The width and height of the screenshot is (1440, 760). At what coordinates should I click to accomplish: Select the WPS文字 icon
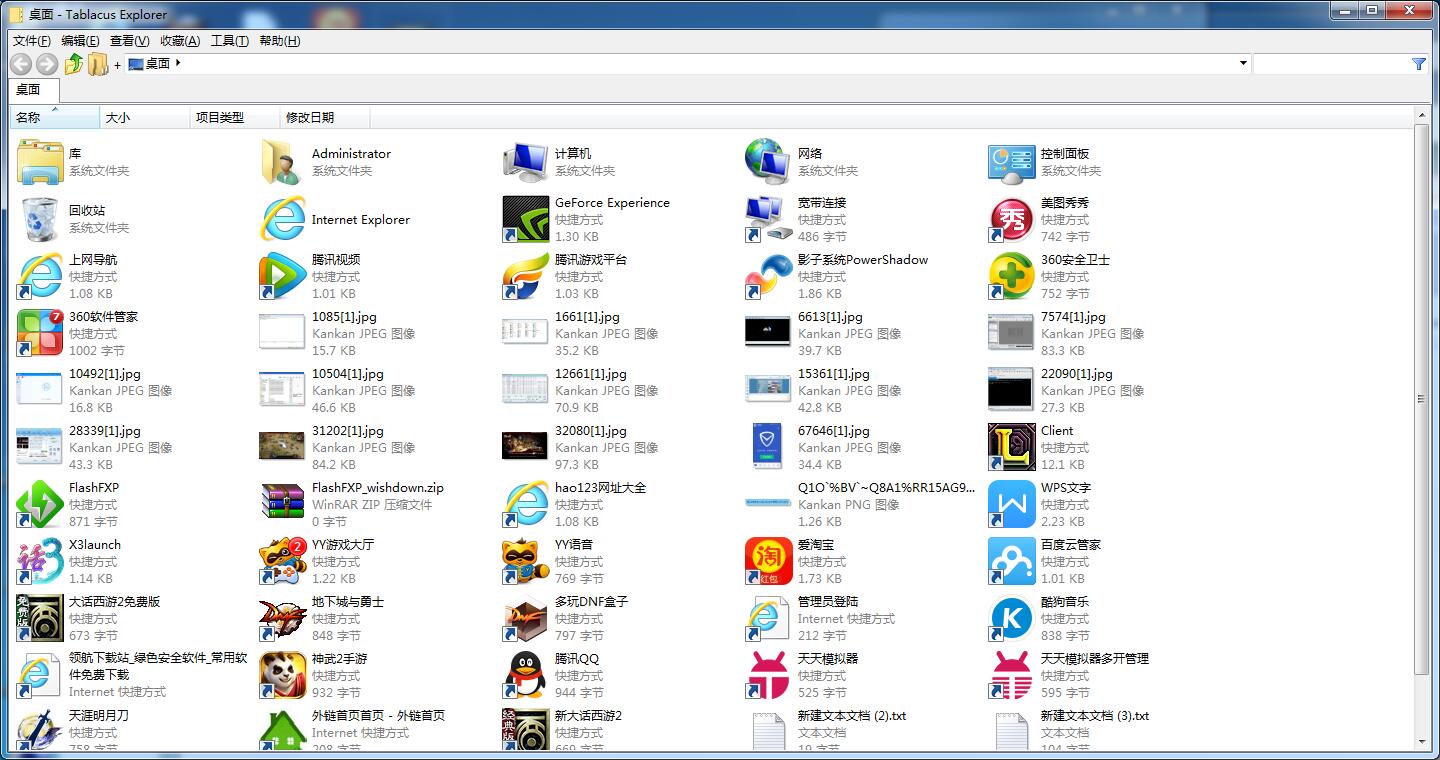[1012, 504]
